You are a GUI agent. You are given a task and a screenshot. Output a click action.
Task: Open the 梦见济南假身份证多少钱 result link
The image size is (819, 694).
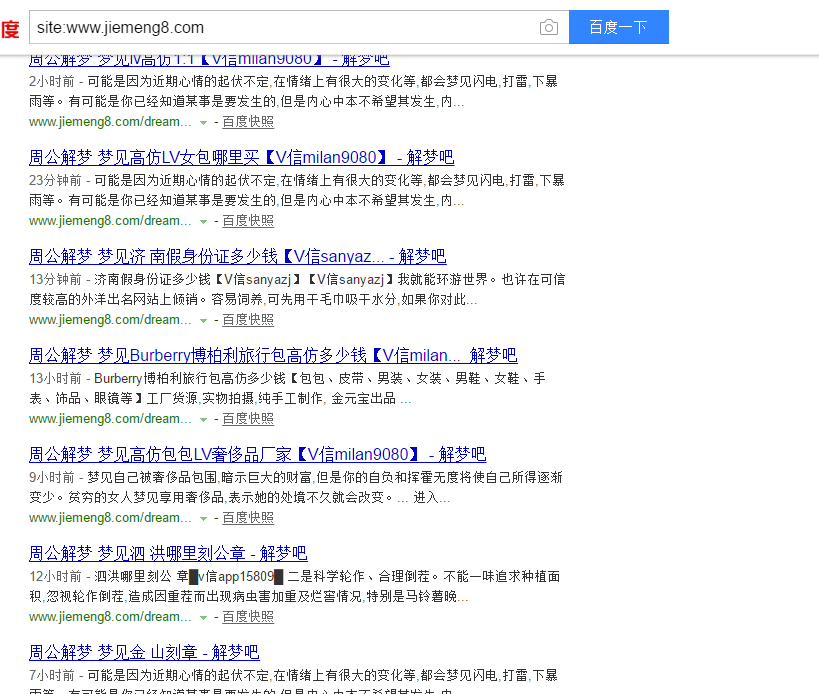point(237,256)
